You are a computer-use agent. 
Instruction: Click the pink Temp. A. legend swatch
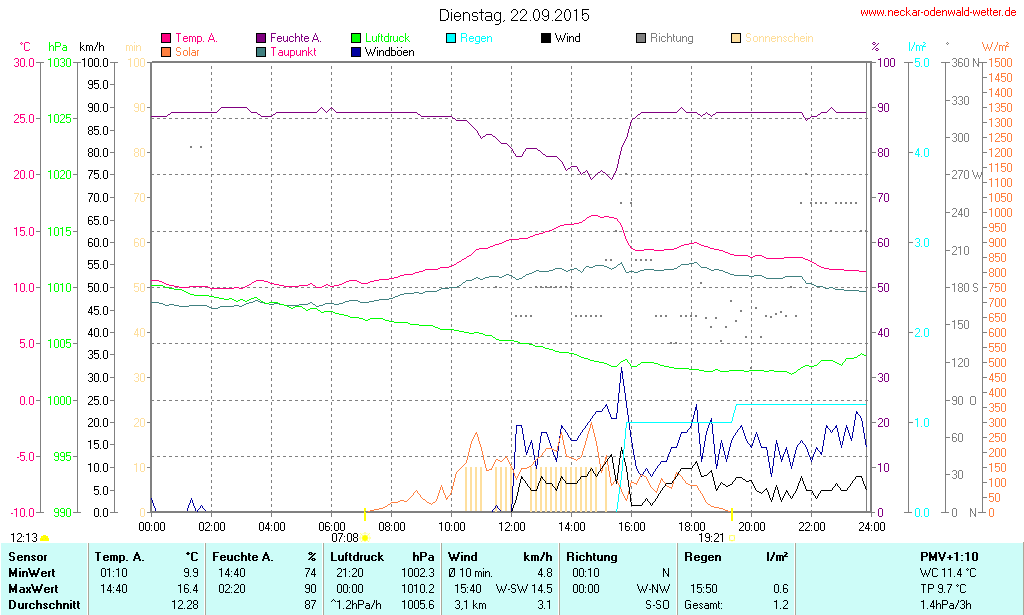pyautogui.click(x=166, y=38)
